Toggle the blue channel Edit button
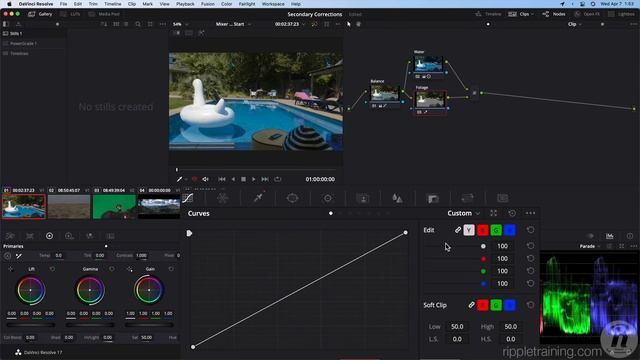 pyautogui.click(x=510, y=230)
